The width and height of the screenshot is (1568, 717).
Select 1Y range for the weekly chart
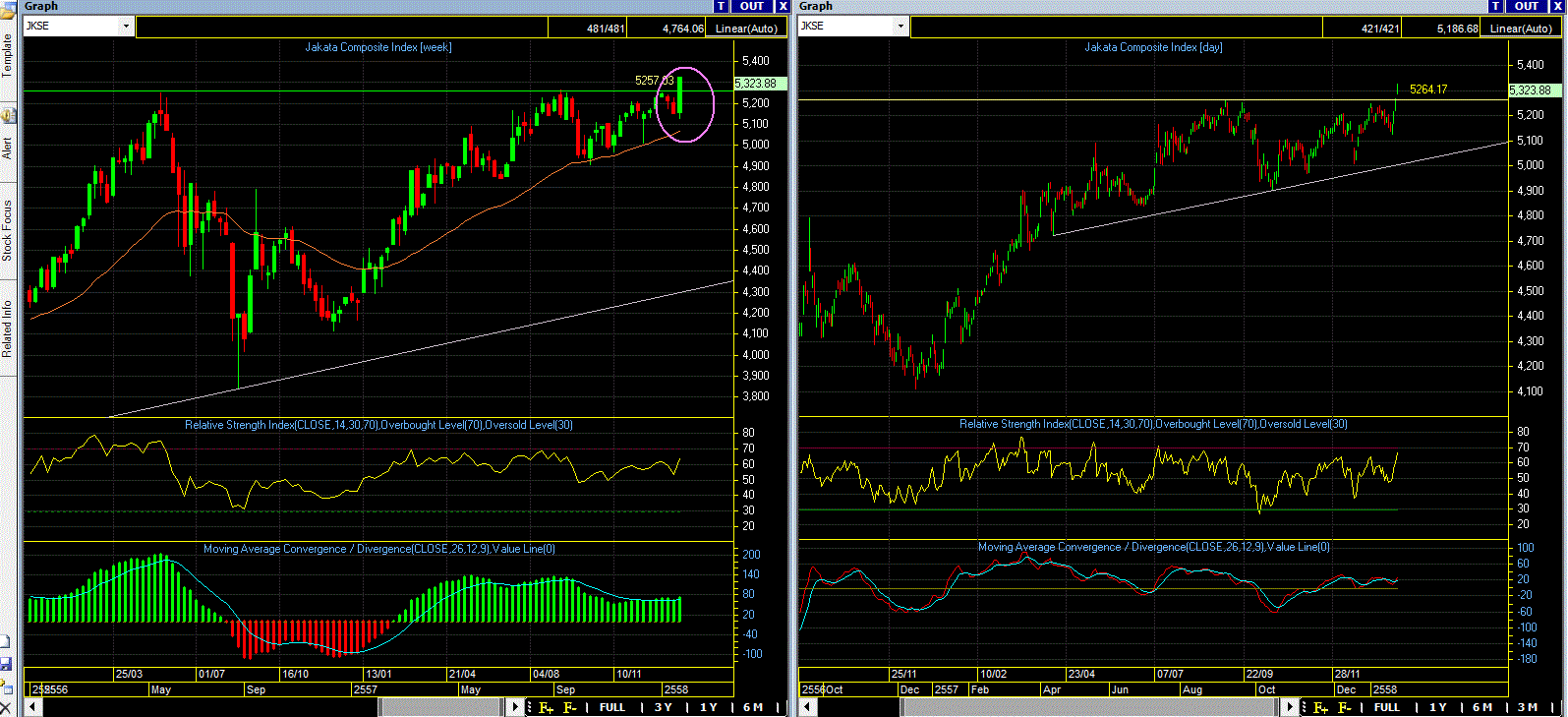pyautogui.click(x=709, y=707)
